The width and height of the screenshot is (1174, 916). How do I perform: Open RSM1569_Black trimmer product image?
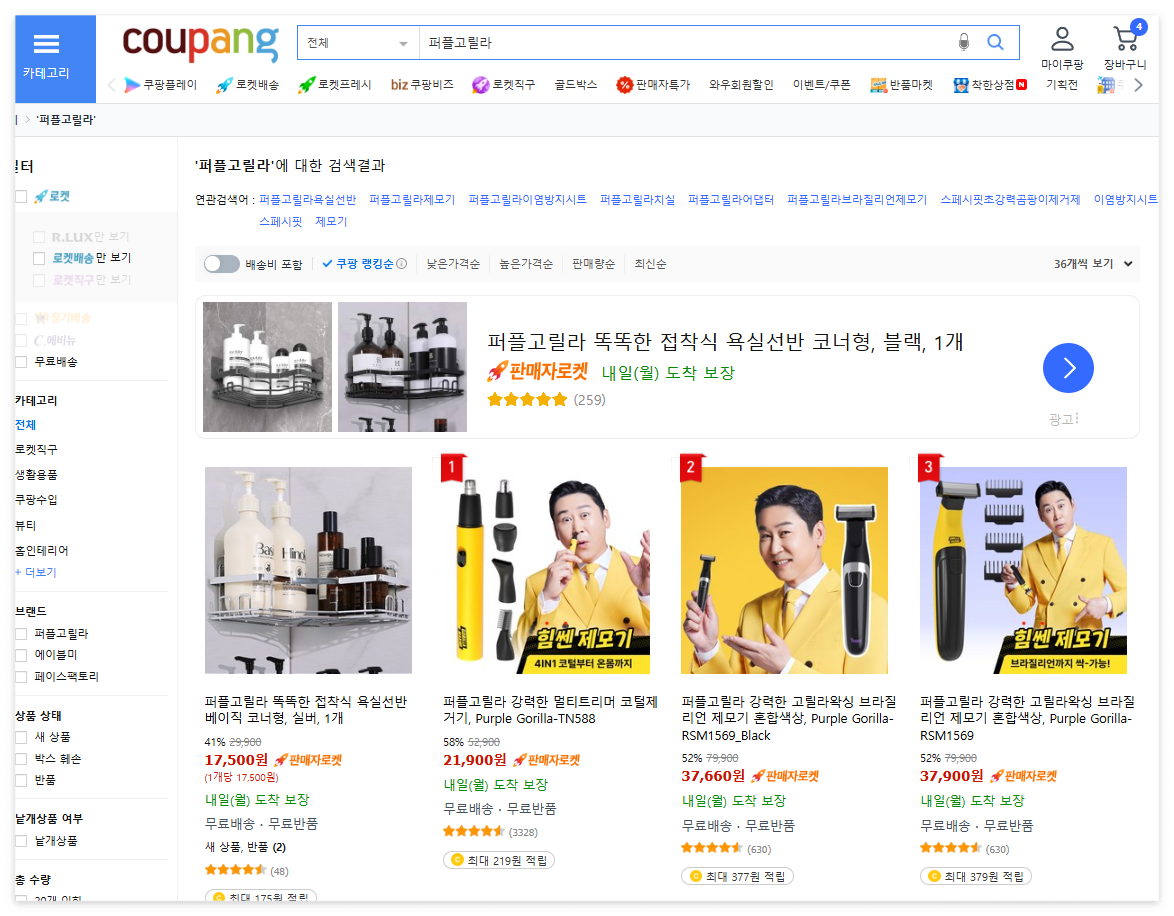(784, 570)
